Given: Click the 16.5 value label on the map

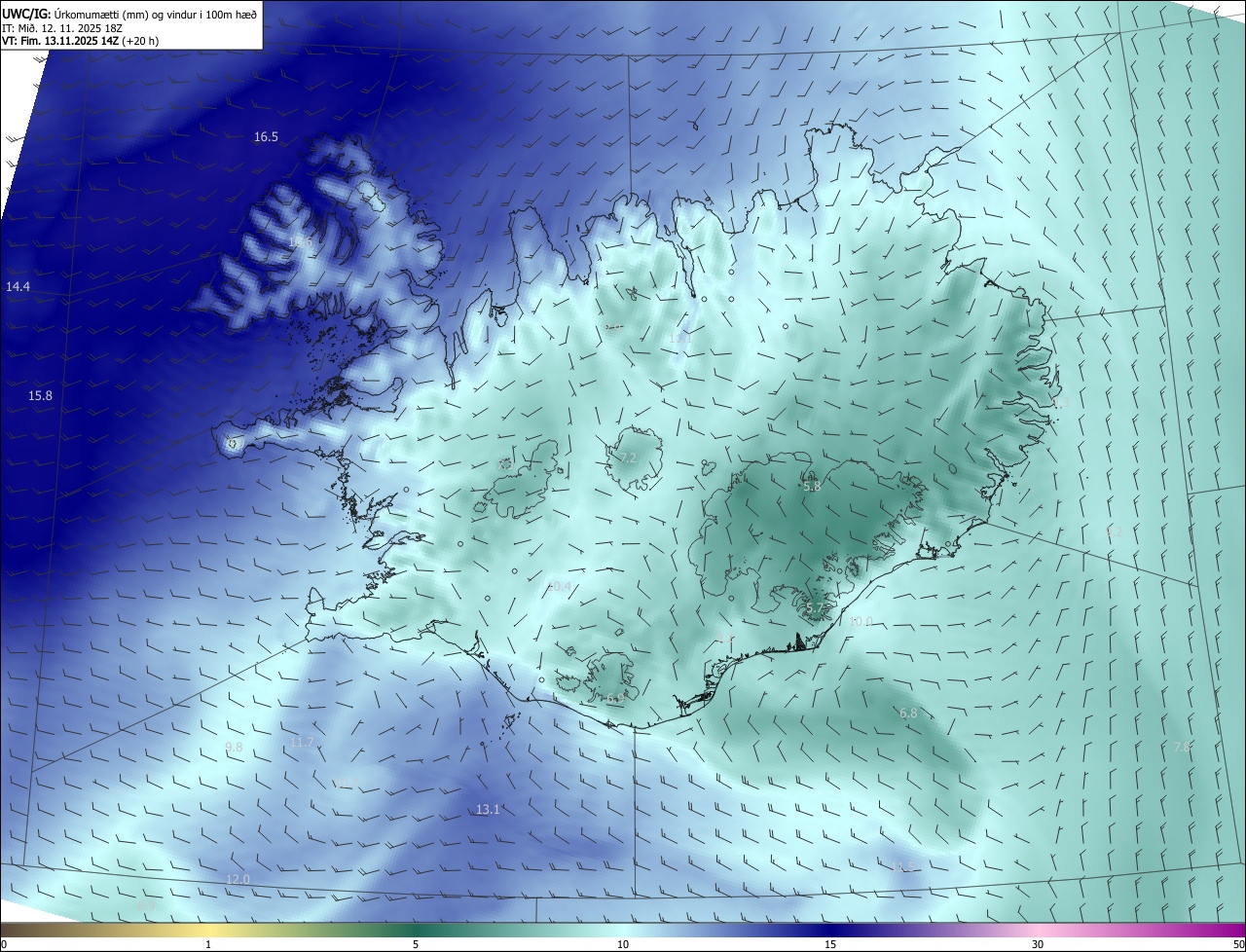Looking at the screenshot, I should 266,137.
